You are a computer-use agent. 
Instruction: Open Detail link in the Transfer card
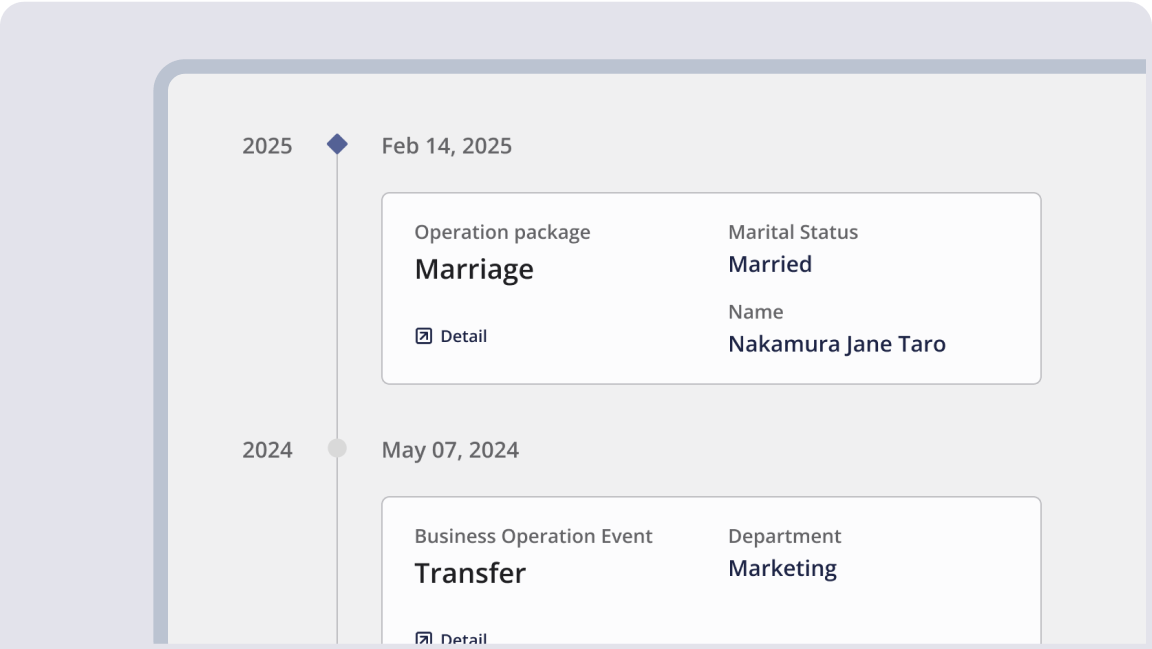[463, 638]
